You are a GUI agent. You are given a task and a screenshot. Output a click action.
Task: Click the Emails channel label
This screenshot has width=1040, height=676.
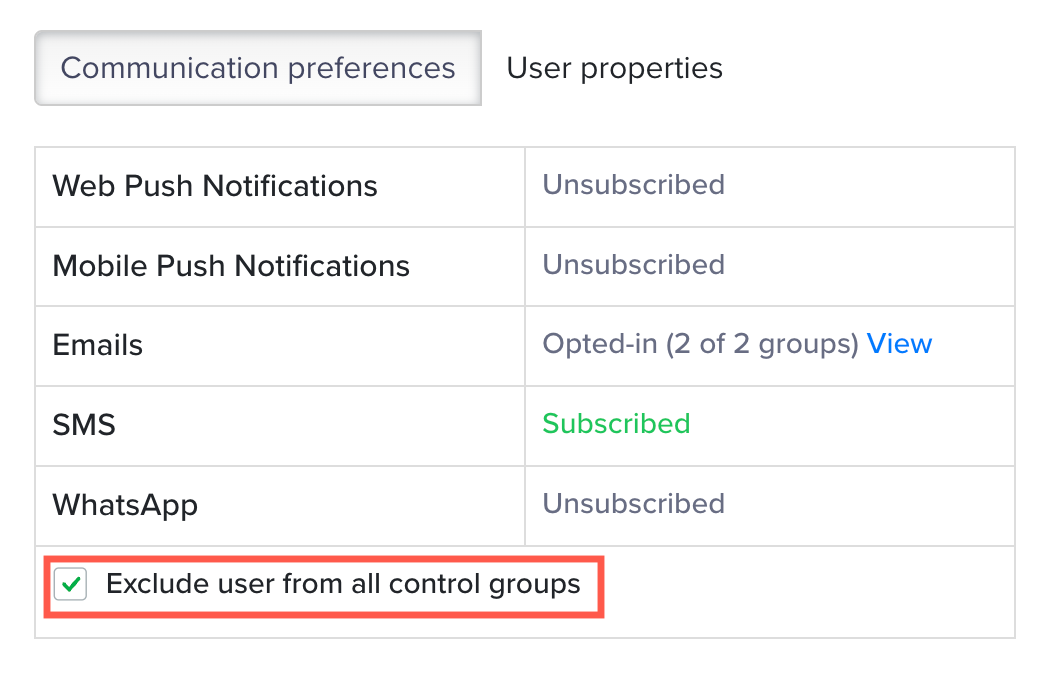[x=97, y=345]
